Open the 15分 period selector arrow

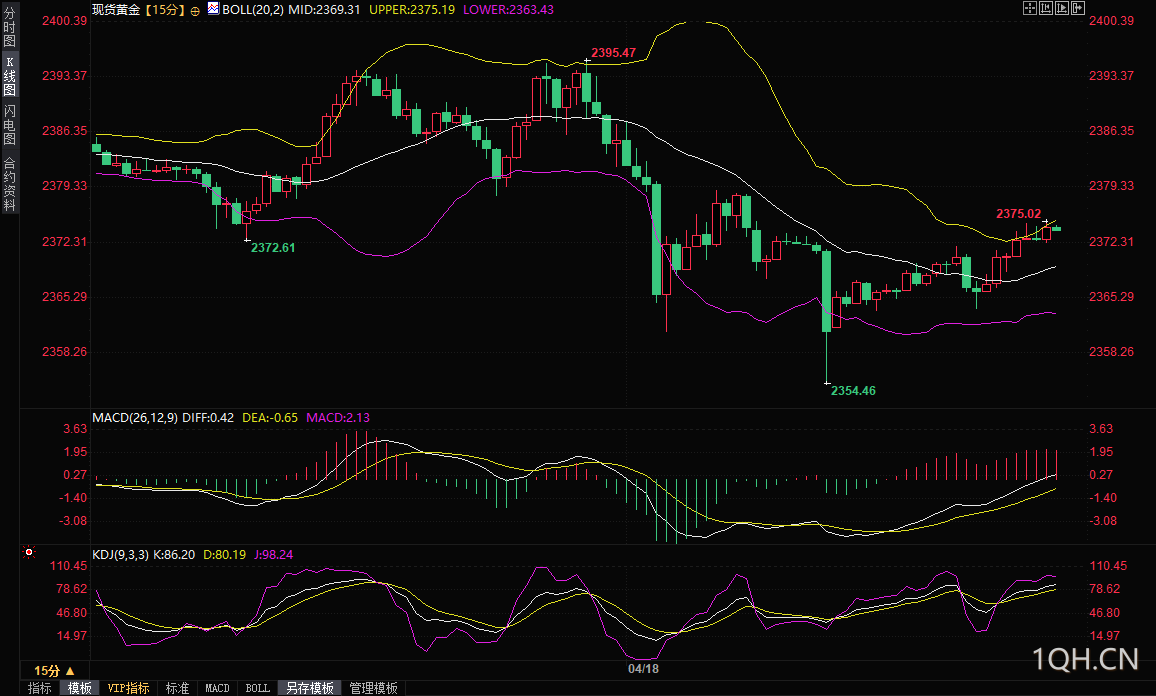(70, 671)
